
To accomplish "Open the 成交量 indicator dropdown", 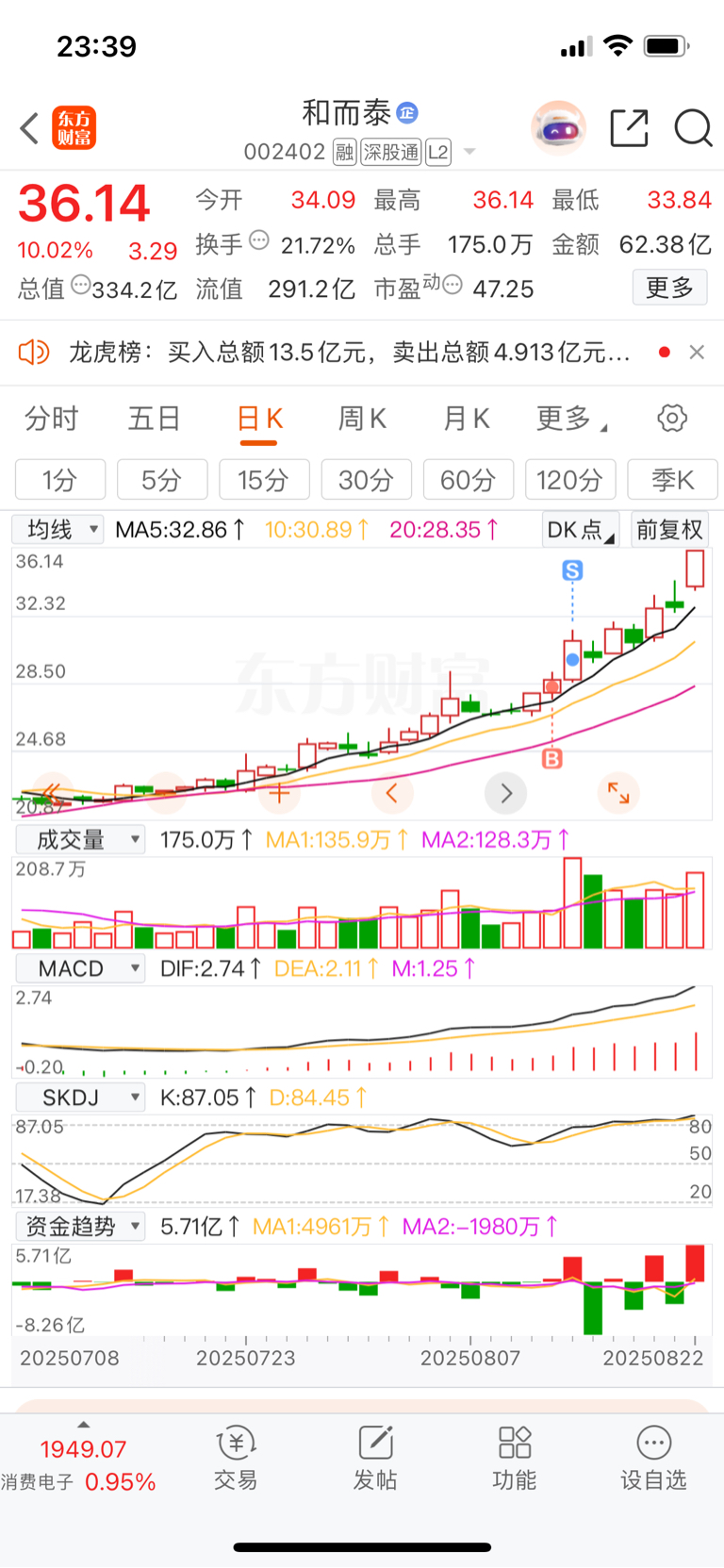I will (x=81, y=839).
